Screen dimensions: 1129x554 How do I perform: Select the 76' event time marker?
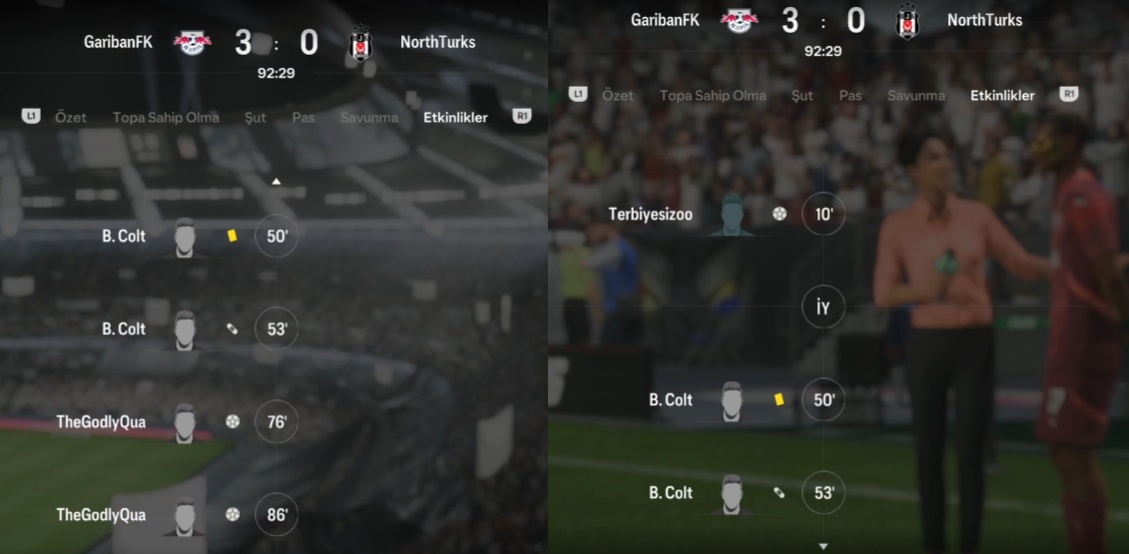tap(276, 421)
